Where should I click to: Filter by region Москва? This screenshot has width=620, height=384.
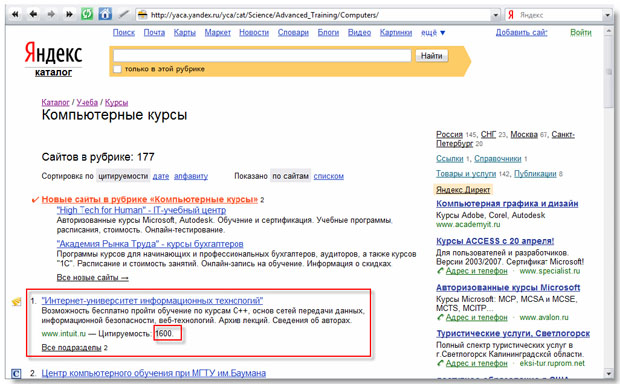tap(524, 134)
